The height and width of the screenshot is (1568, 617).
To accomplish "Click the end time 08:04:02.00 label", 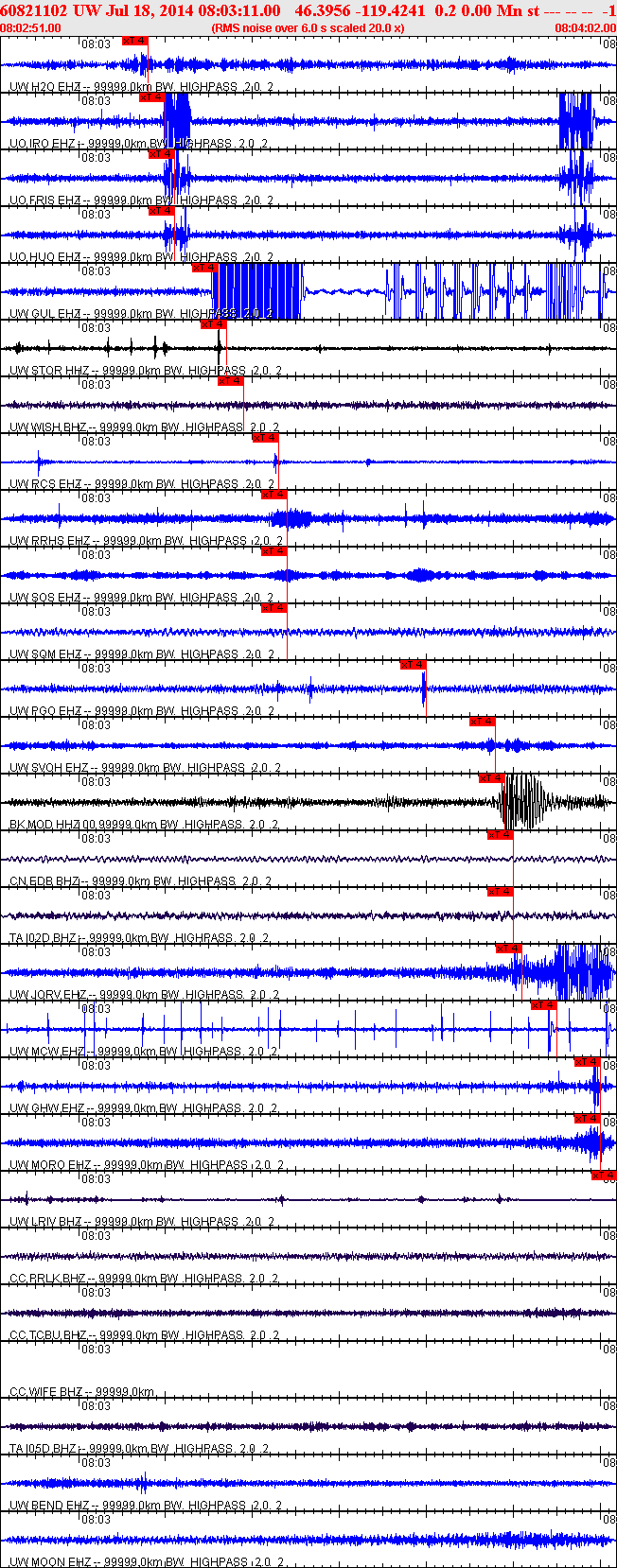I will click(585, 28).
